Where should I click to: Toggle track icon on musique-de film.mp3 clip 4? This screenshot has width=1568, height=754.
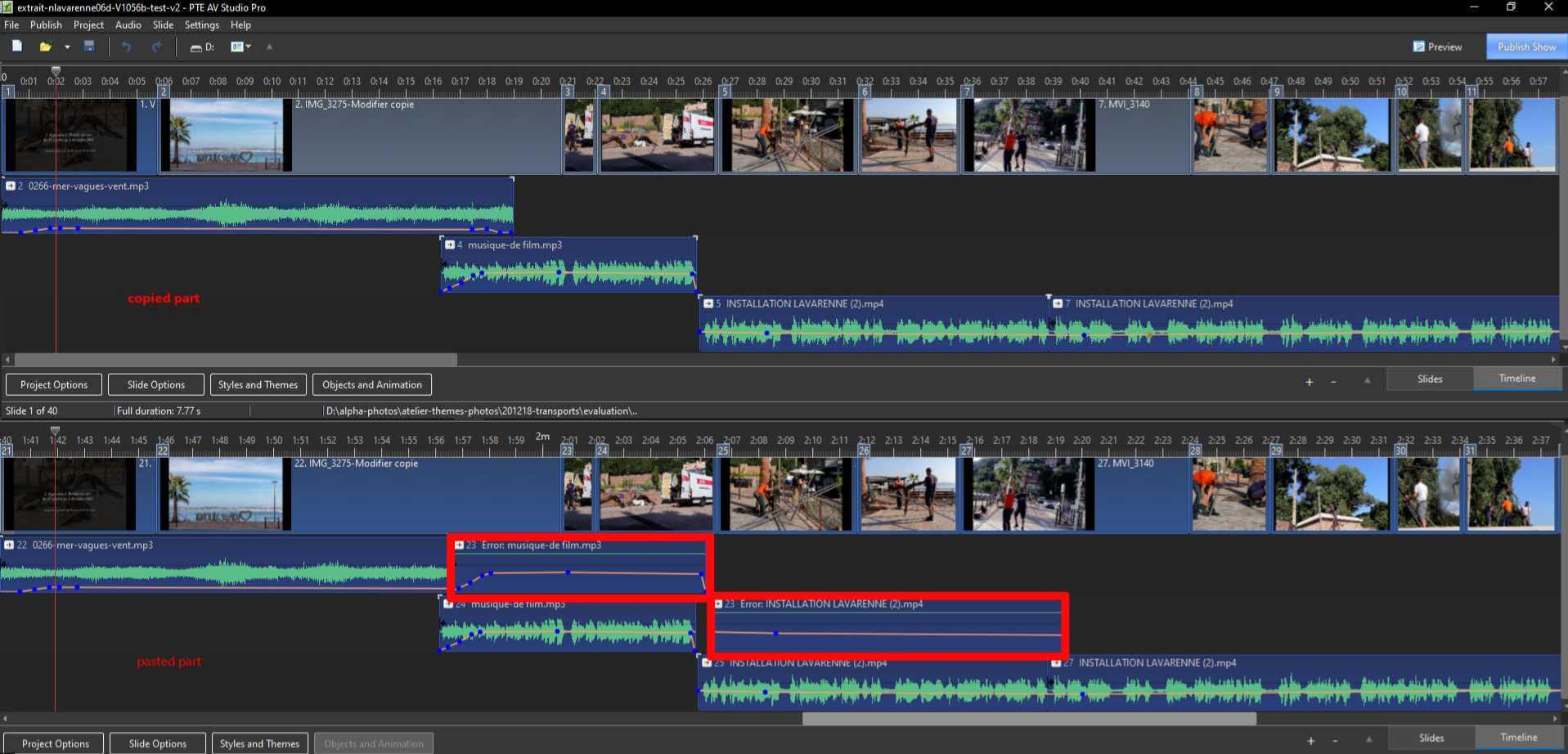449,245
